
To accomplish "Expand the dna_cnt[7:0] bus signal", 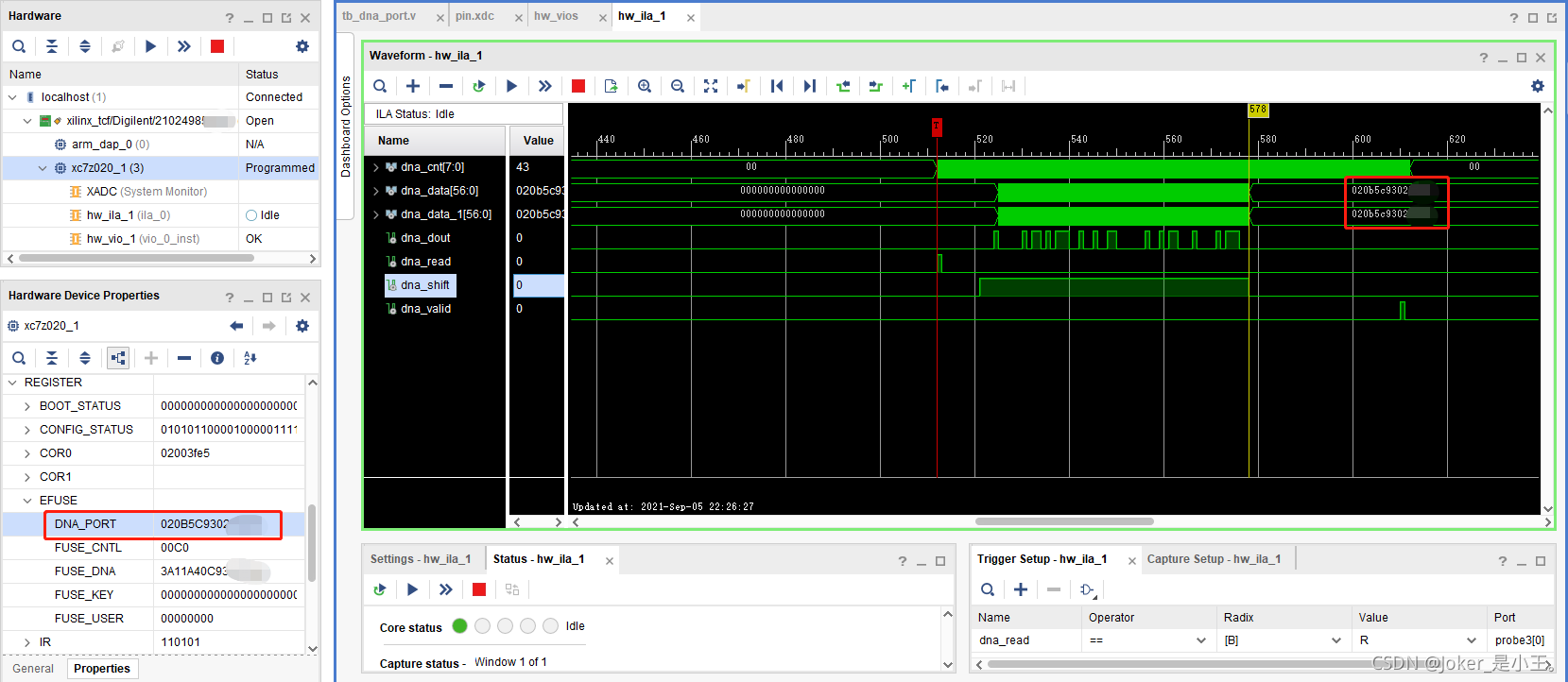I will point(376,167).
